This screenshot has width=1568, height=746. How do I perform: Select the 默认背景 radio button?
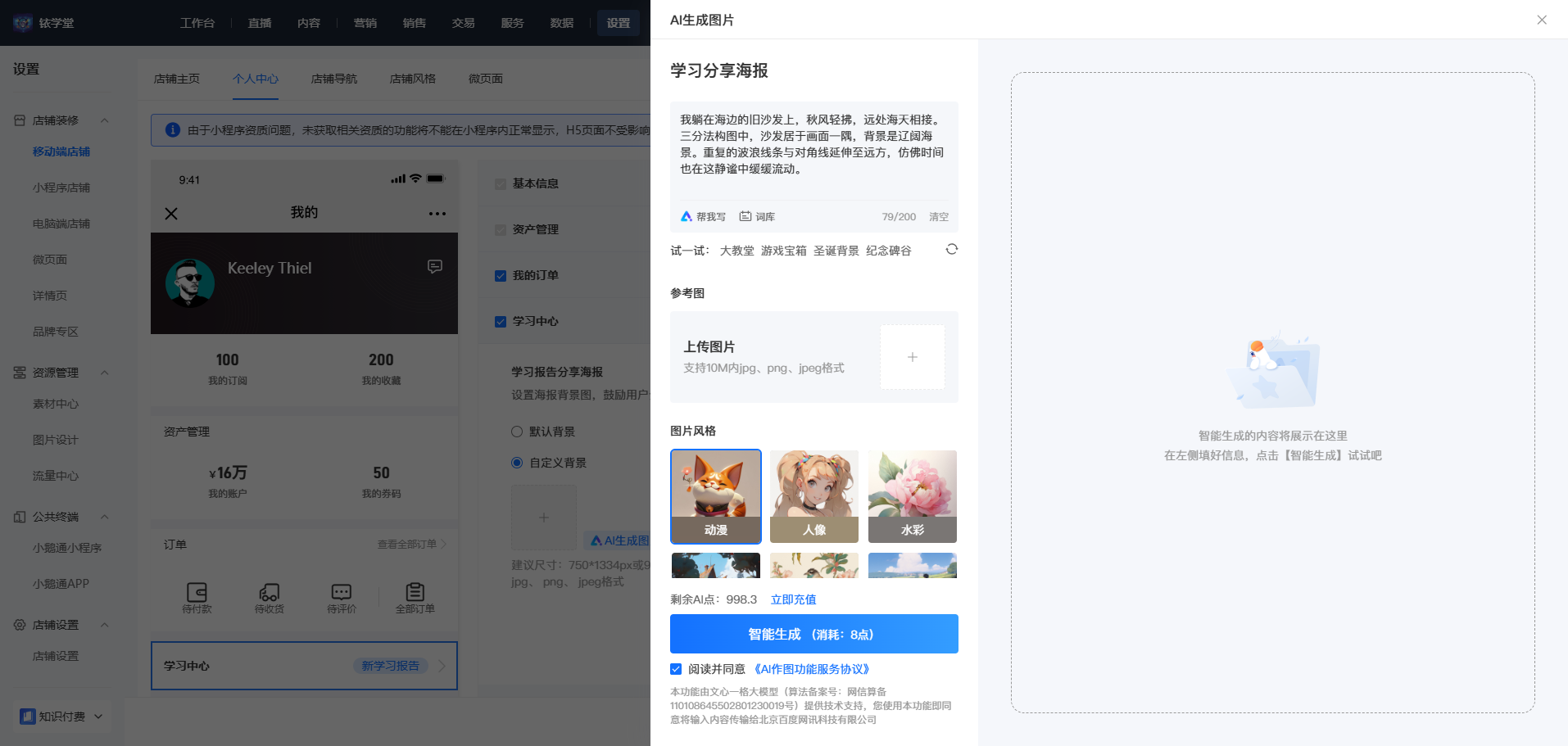click(x=517, y=432)
